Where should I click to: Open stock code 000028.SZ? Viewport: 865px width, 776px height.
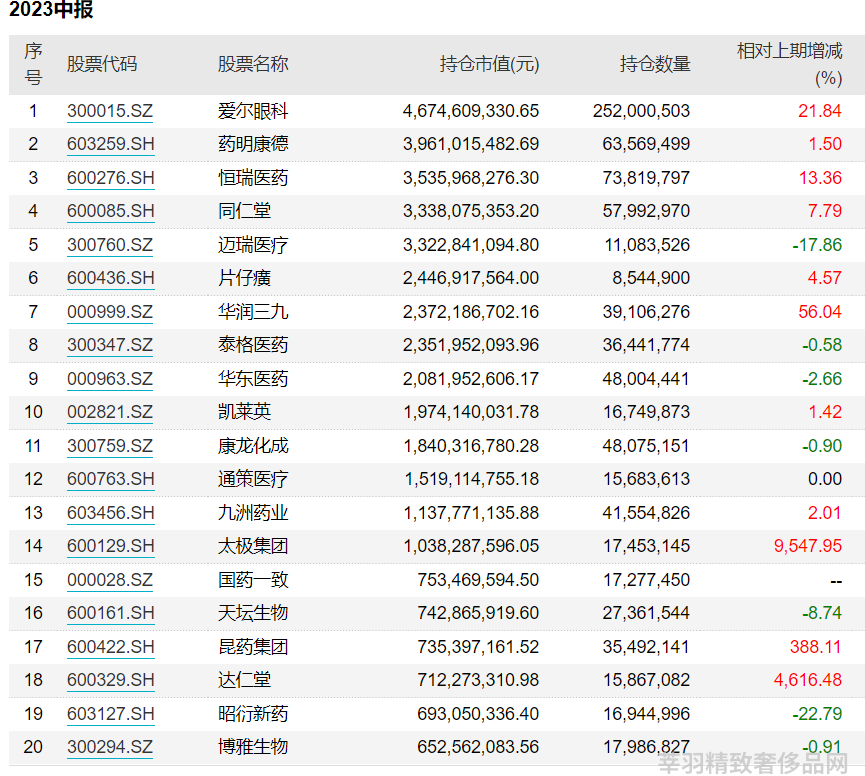[x=110, y=580]
